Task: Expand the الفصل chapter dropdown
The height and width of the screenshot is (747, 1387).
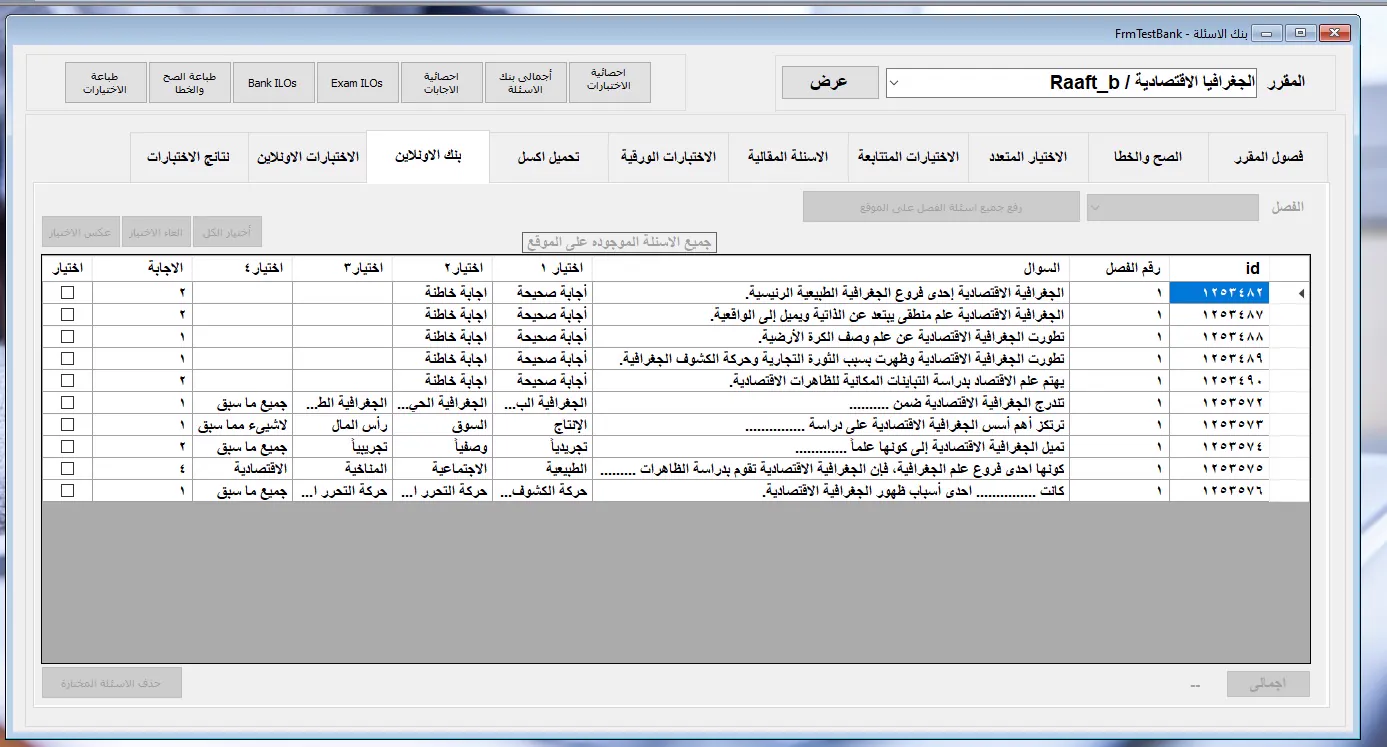Action: [x=1173, y=207]
